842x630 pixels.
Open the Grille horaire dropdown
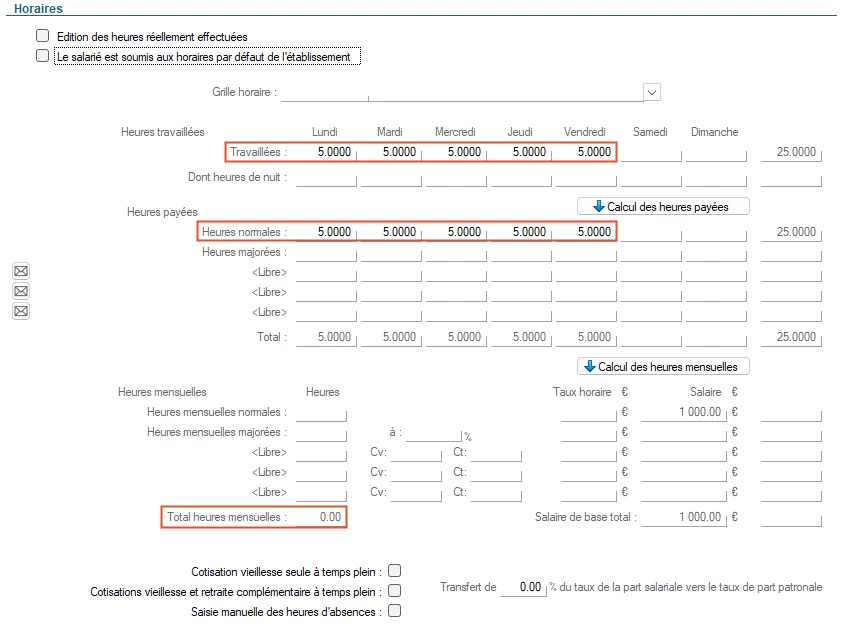click(652, 92)
